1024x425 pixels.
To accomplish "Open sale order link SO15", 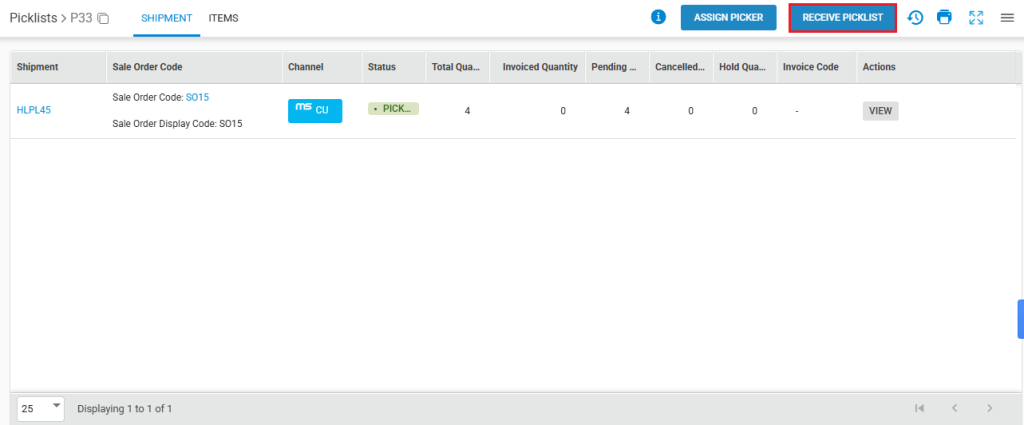I will point(197,97).
